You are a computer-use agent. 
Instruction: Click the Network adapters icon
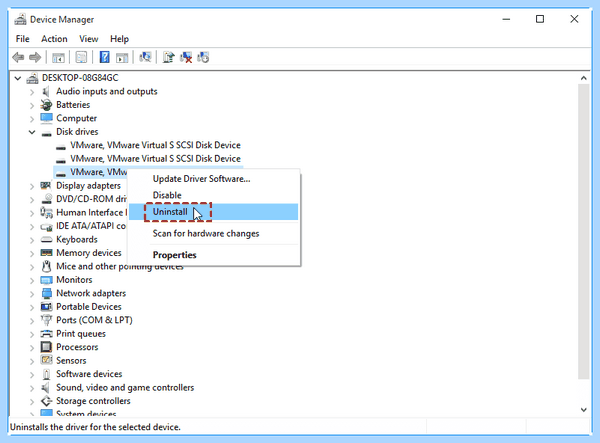(47, 293)
